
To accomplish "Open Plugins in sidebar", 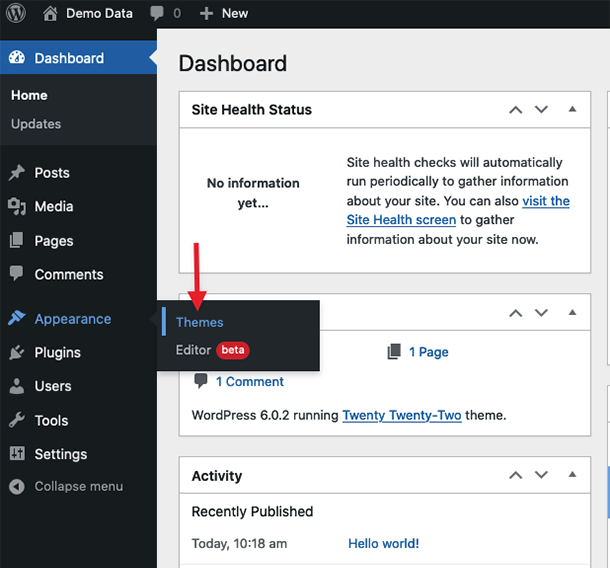I will (57, 353).
